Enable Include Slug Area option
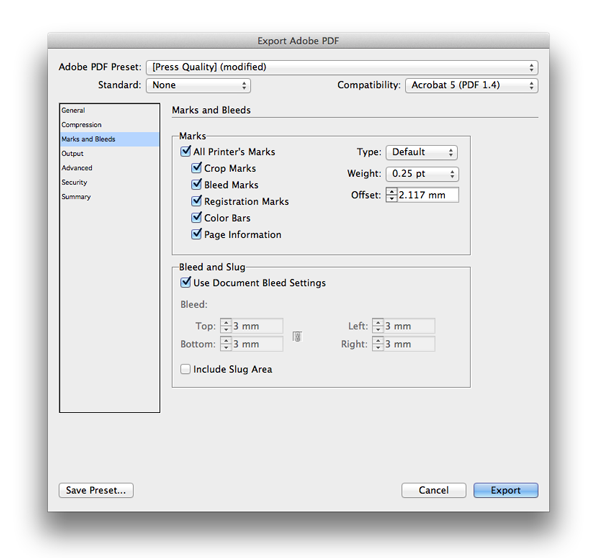The width and height of the screenshot is (600, 558). coord(186,369)
